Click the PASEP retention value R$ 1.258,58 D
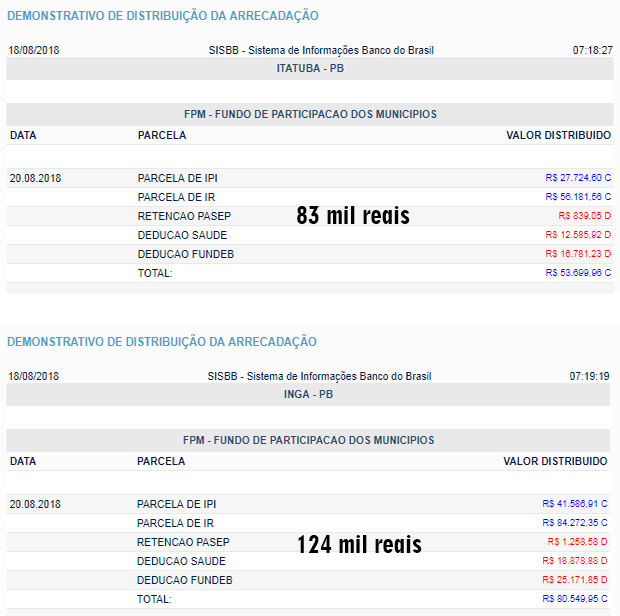Image resolution: width=620 pixels, height=616 pixels. point(577,542)
